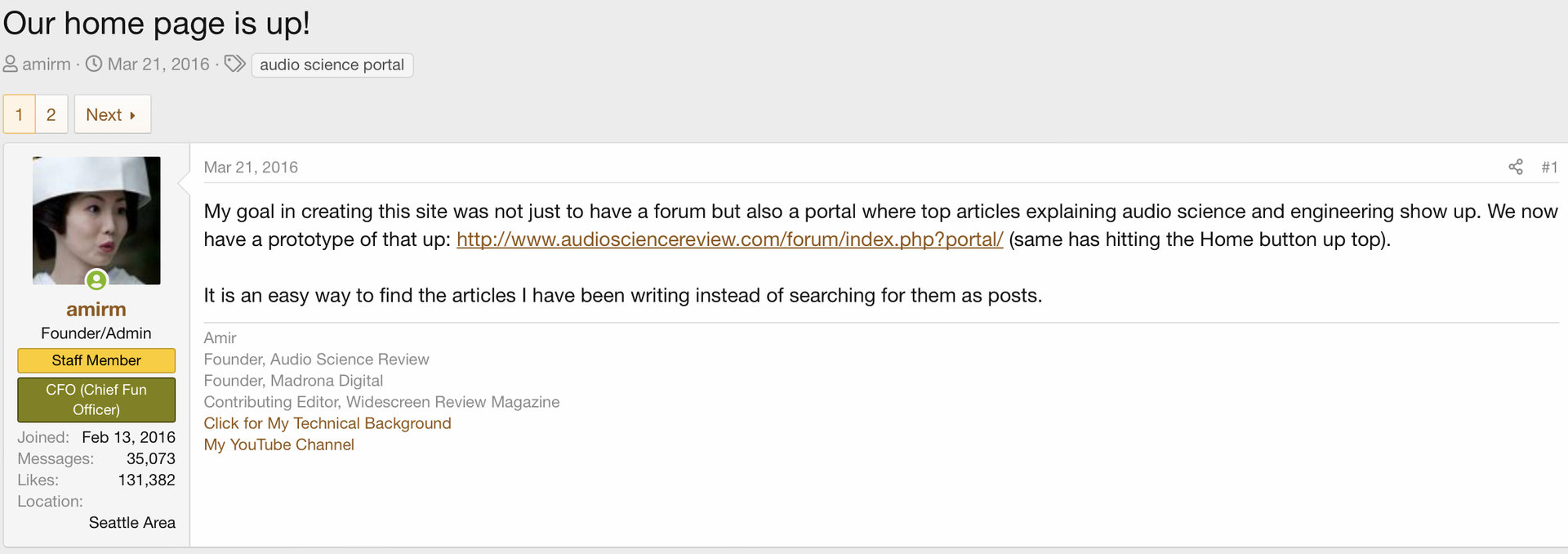The height and width of the screenshot is (554, 1568).
Task: Click the thread author name amirm in the header
Action: [47, 65]
